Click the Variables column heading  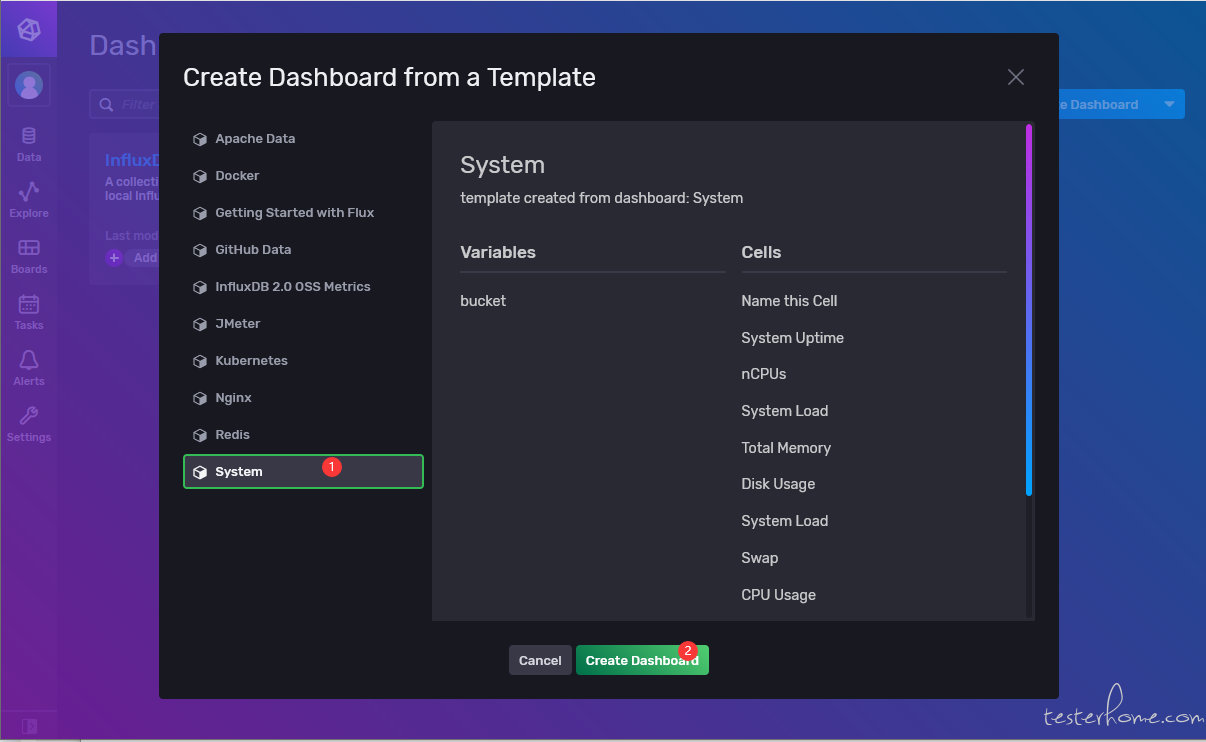498,252
